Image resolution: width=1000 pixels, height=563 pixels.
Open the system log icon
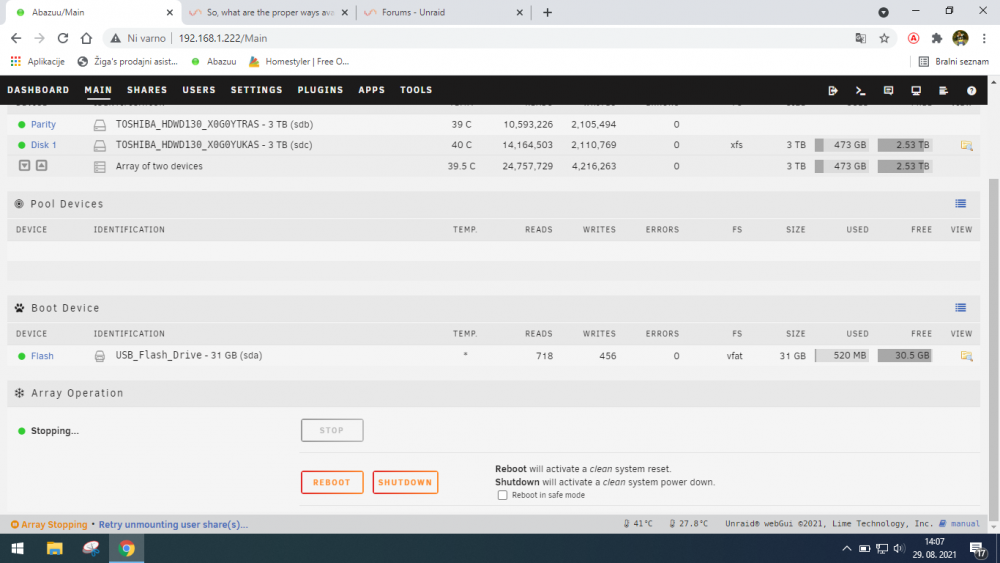943,91
